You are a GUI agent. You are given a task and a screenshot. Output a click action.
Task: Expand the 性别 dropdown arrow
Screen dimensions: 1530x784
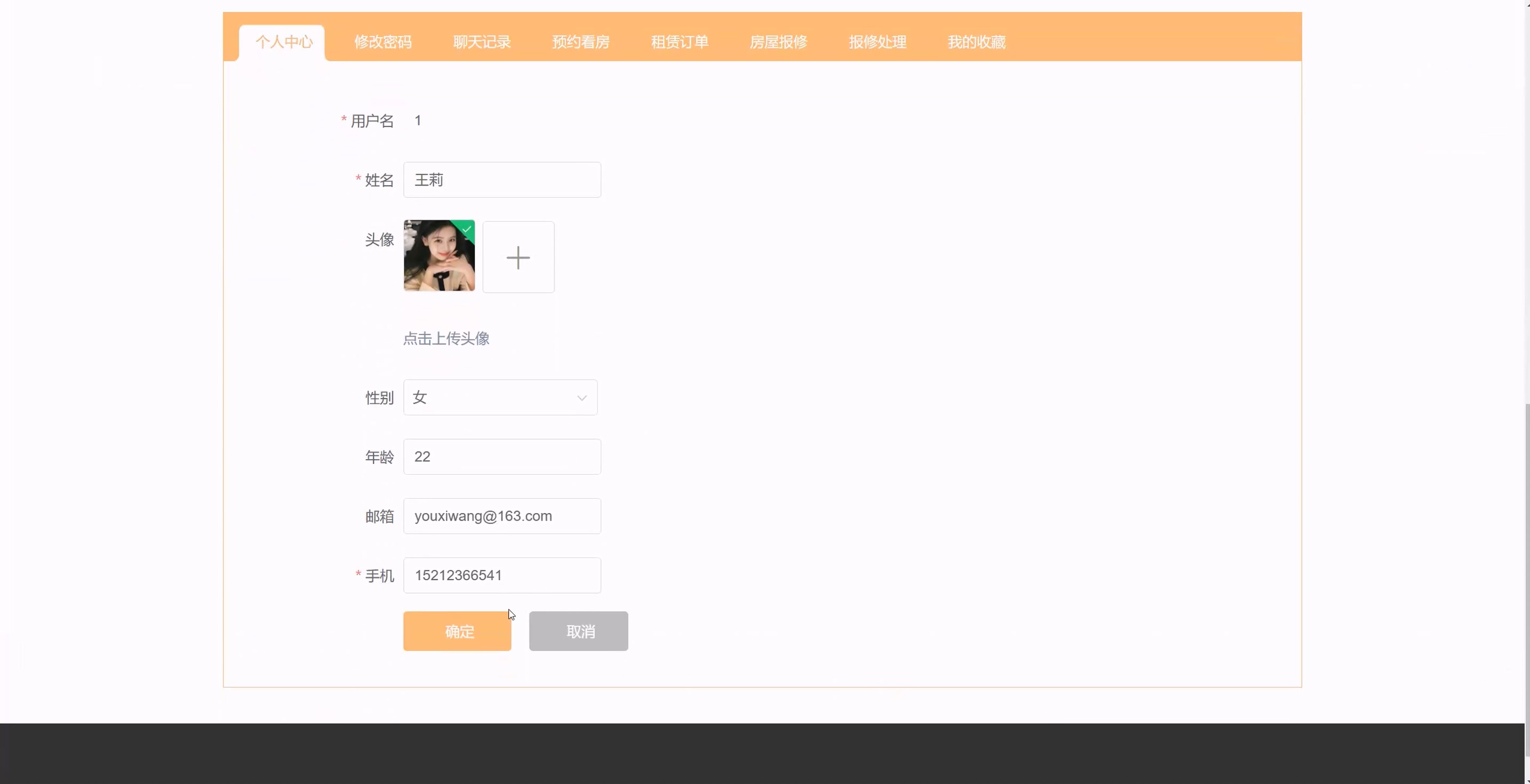pyautogui.click(x=581, y=397)
